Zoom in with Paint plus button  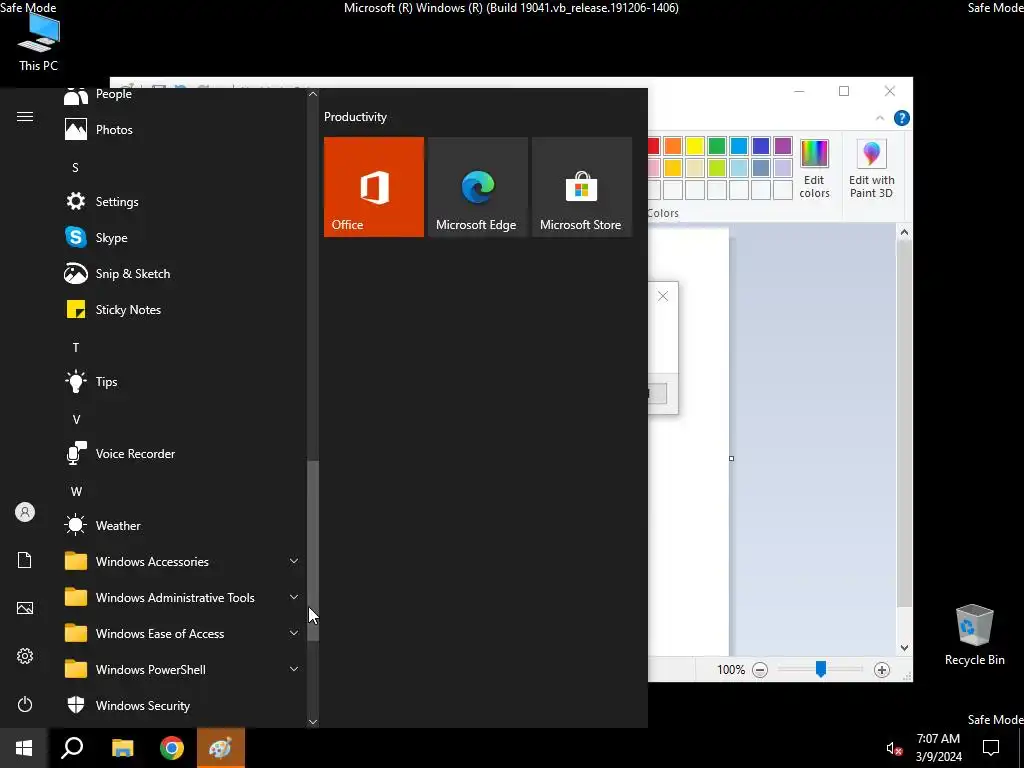tap(882, 669)
